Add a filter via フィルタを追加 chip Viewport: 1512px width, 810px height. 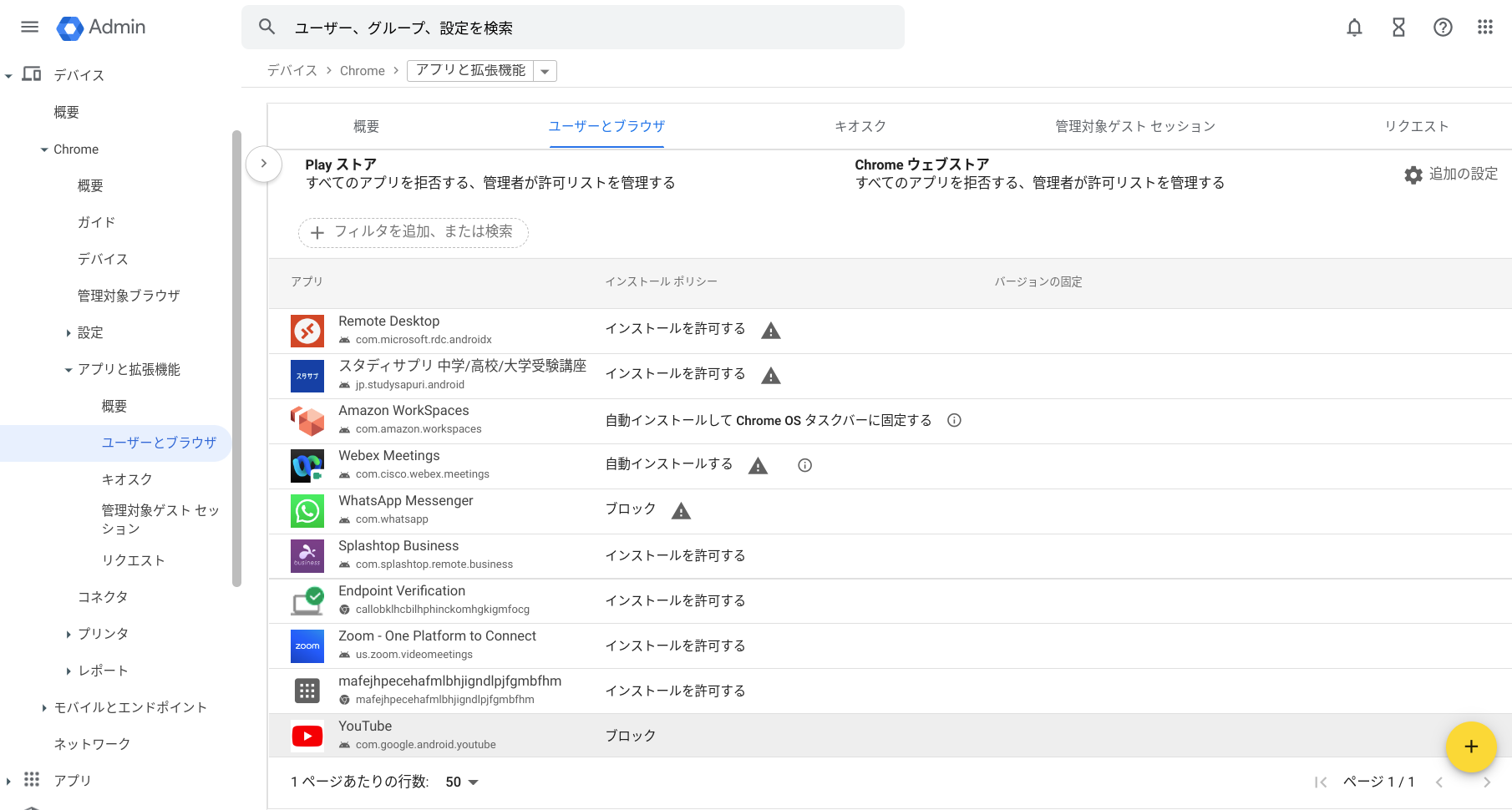414,232
